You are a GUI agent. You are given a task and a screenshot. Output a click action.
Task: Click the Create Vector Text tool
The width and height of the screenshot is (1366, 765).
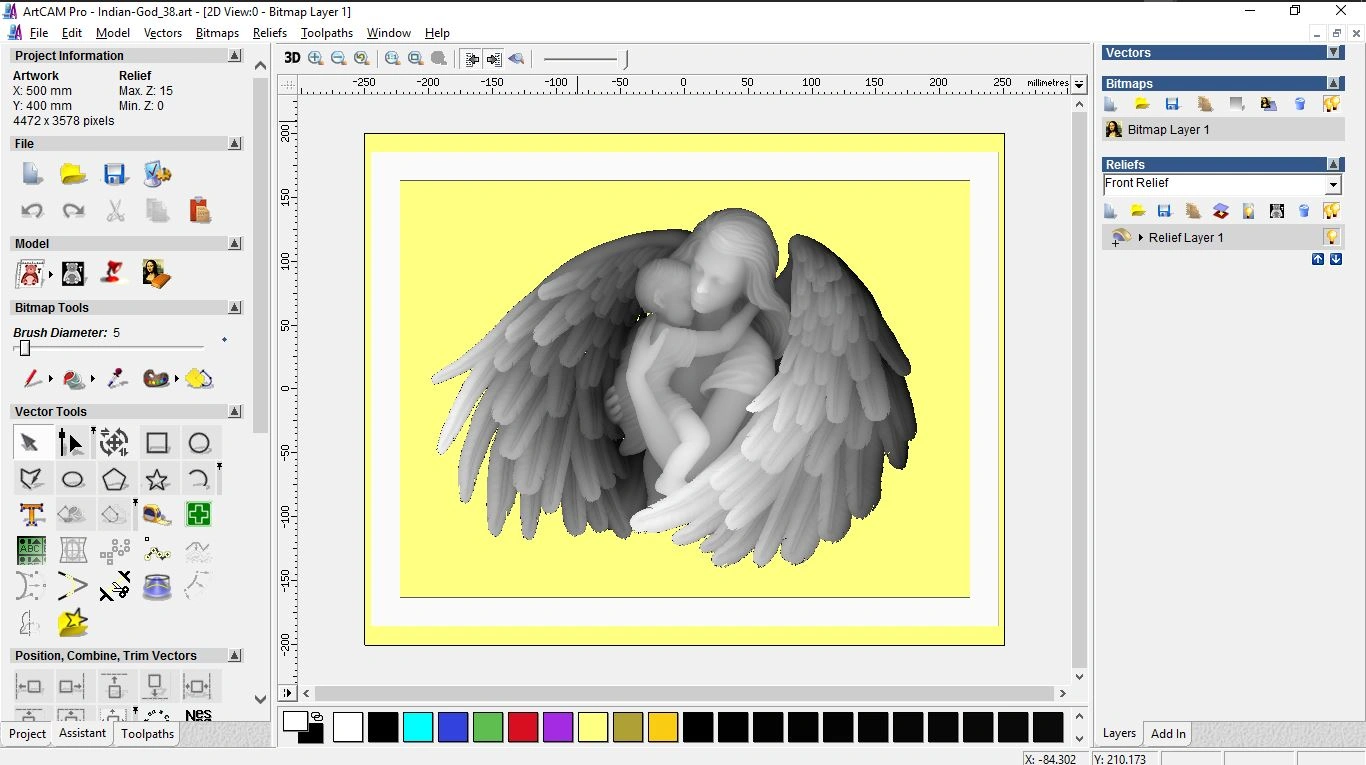[x=32, y=515]
